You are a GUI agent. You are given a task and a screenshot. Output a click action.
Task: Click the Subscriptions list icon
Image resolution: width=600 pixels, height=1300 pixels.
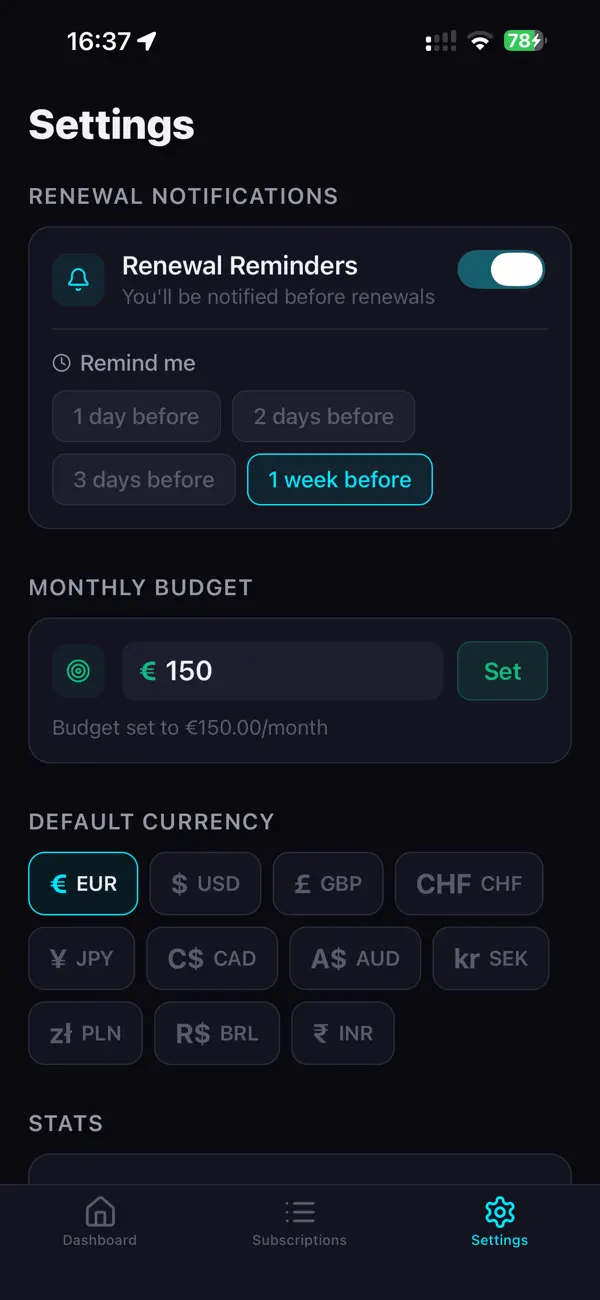[x=299, y=1211]
